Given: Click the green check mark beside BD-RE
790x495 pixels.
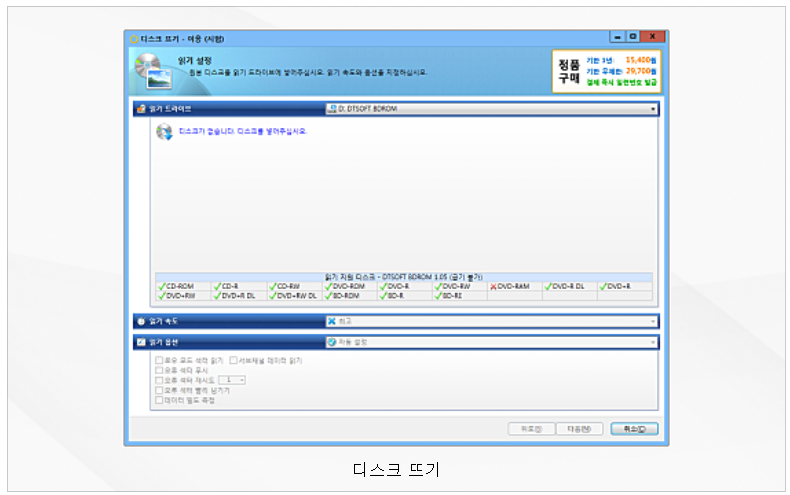Looking at the screenshot, I should tap(438, 296).
